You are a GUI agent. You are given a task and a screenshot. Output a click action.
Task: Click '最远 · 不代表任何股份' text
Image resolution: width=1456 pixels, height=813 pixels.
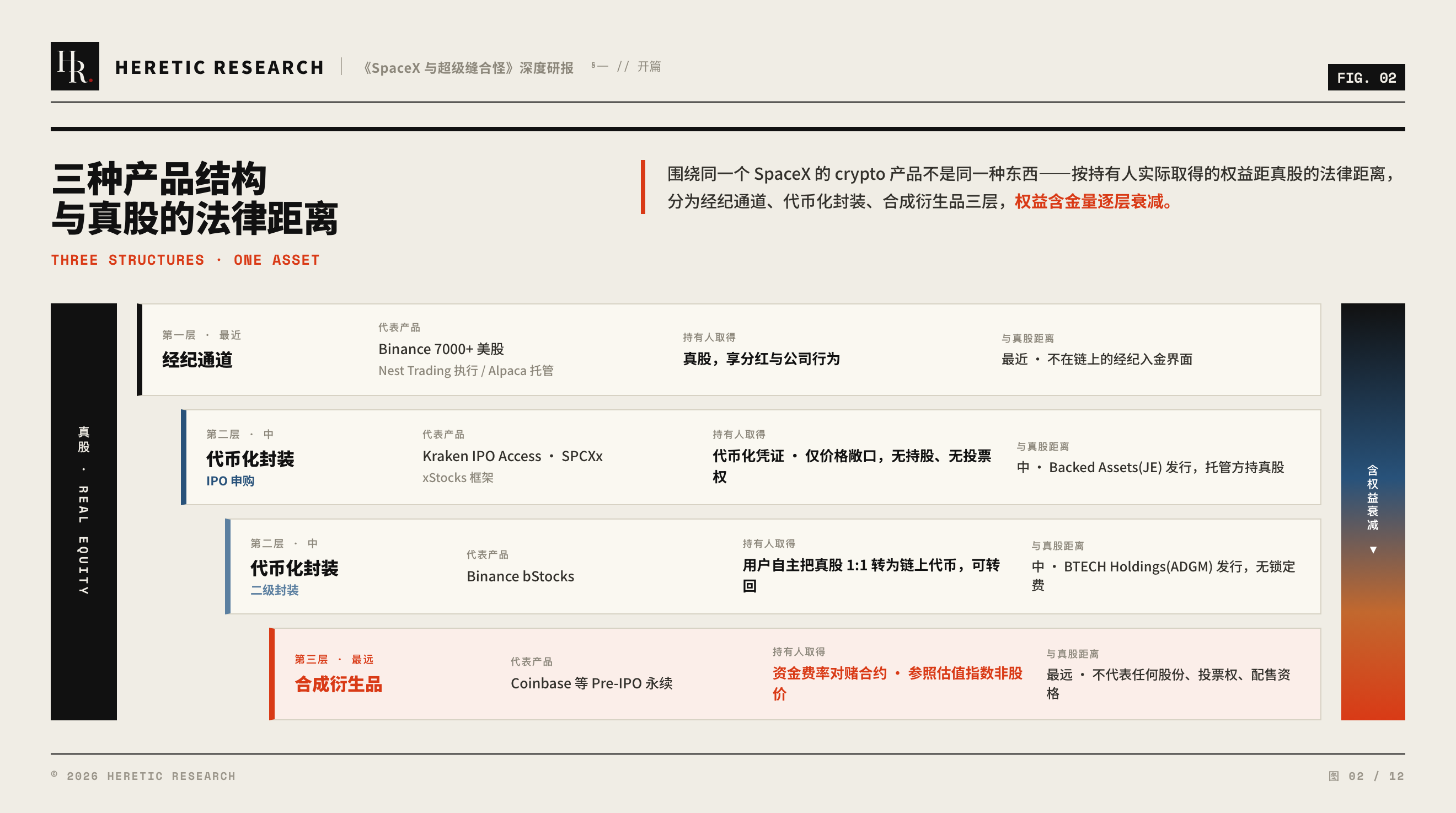coord(1168,683)
